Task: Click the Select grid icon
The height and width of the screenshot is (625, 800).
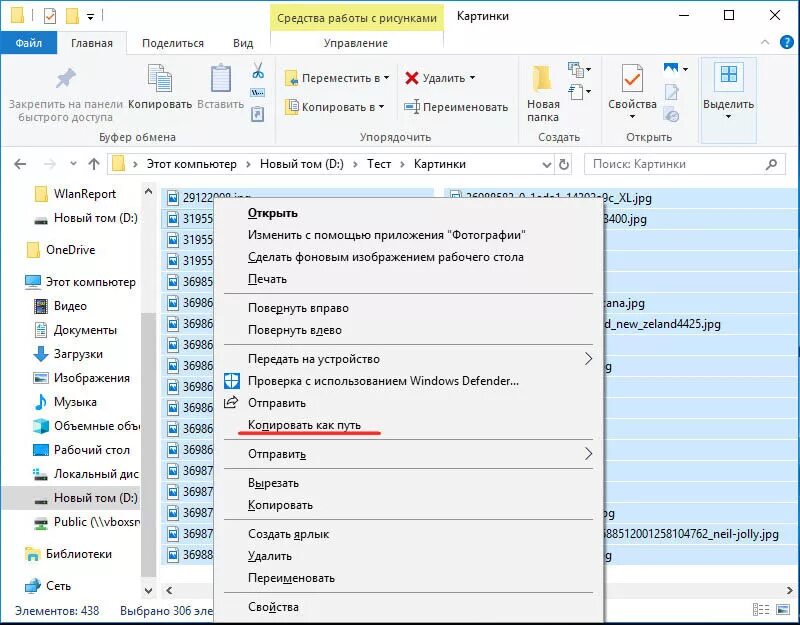Action: click(x=729, y=74)
